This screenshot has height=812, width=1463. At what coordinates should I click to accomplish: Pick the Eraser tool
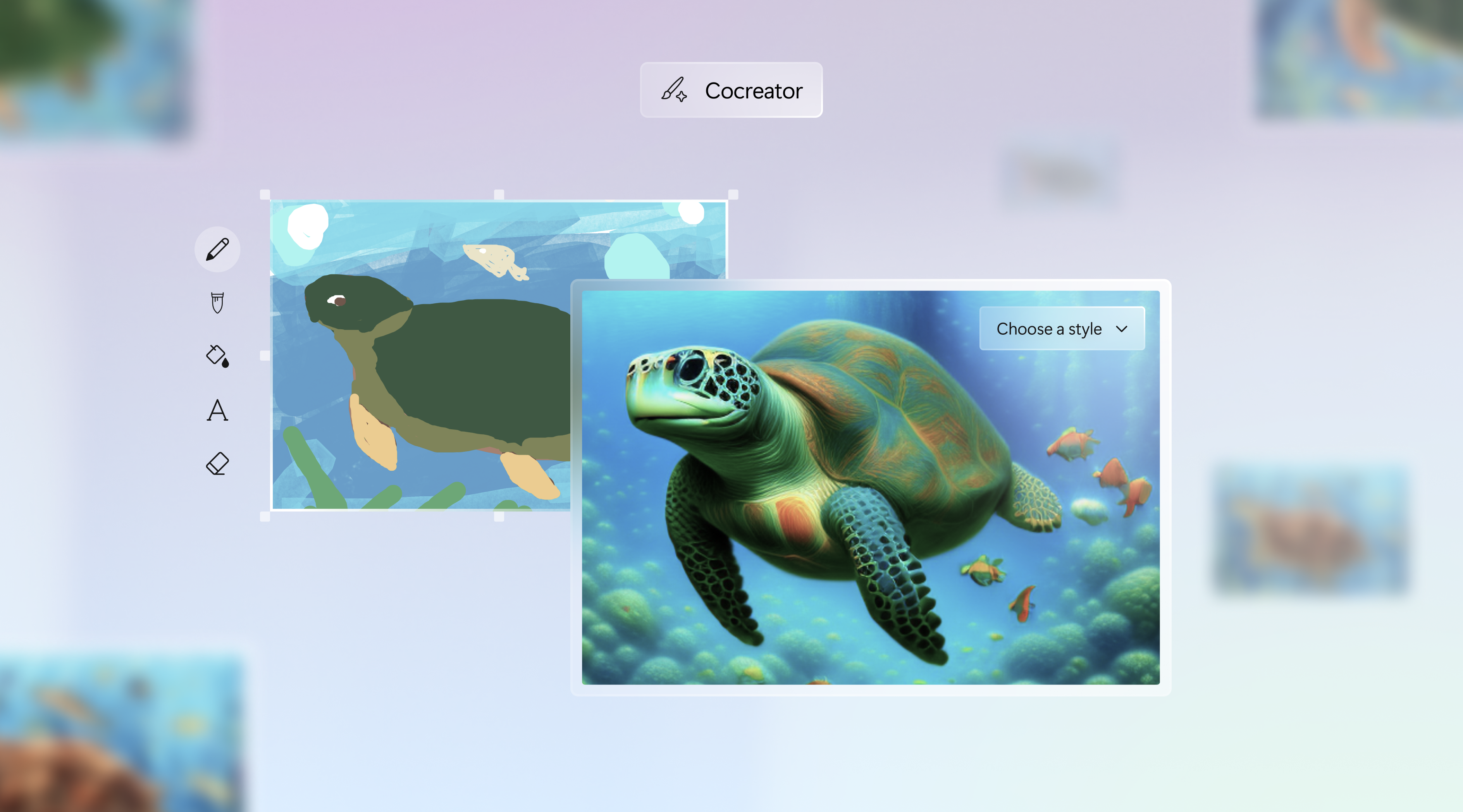[217, 463]
